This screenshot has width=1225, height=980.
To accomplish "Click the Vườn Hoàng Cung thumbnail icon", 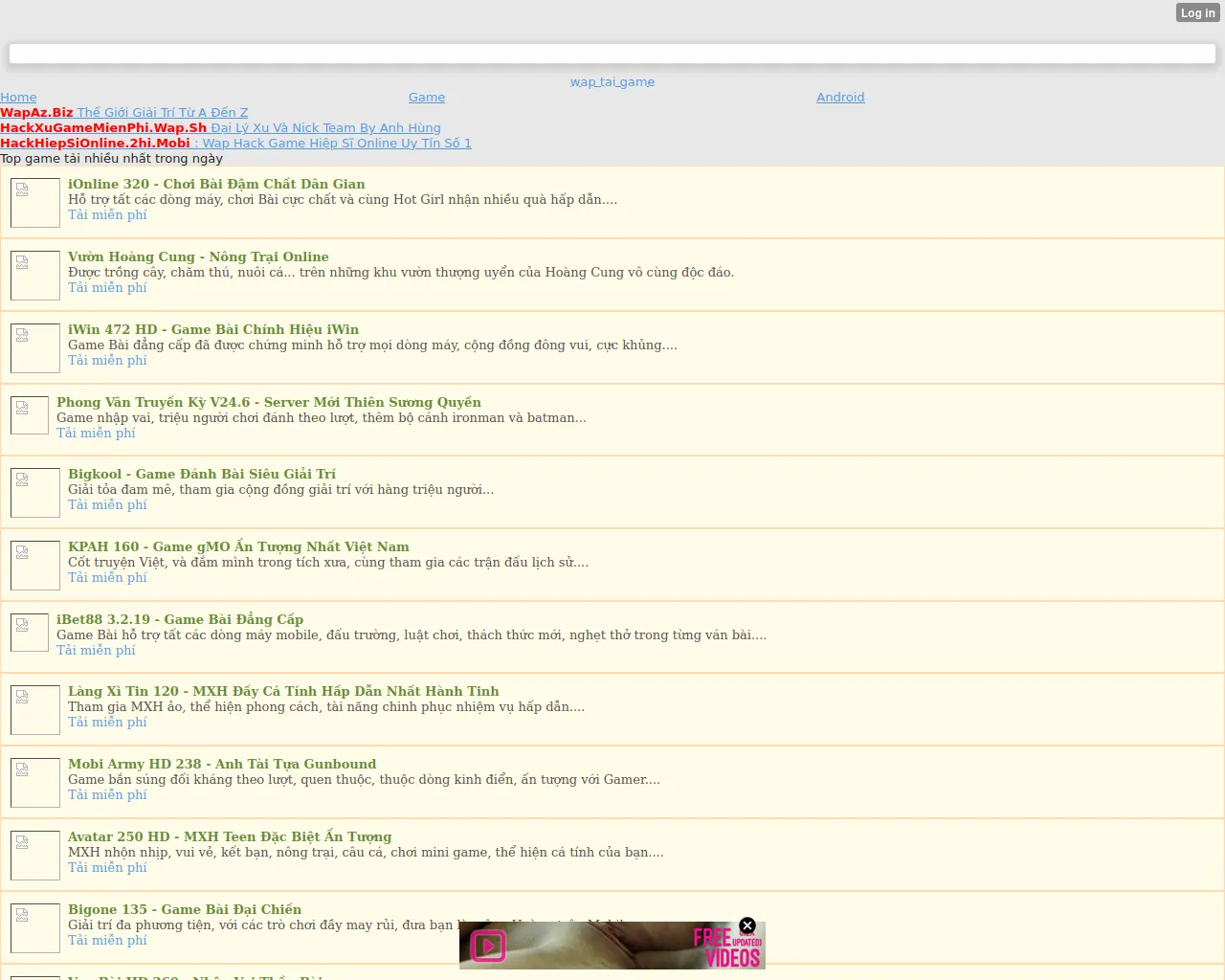I will click(x=35, y=276).
